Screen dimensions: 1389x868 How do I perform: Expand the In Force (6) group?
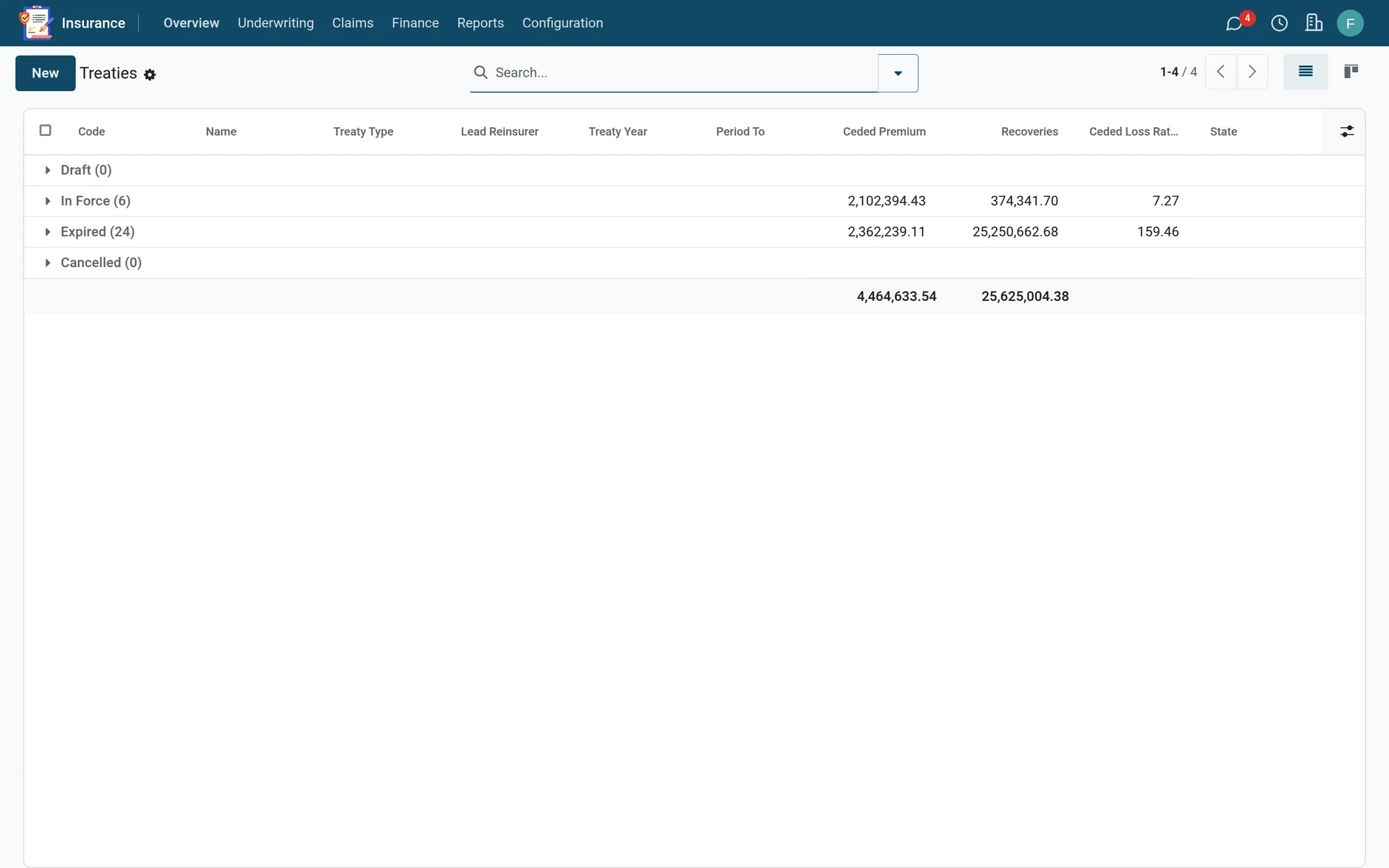pos(48,201)
